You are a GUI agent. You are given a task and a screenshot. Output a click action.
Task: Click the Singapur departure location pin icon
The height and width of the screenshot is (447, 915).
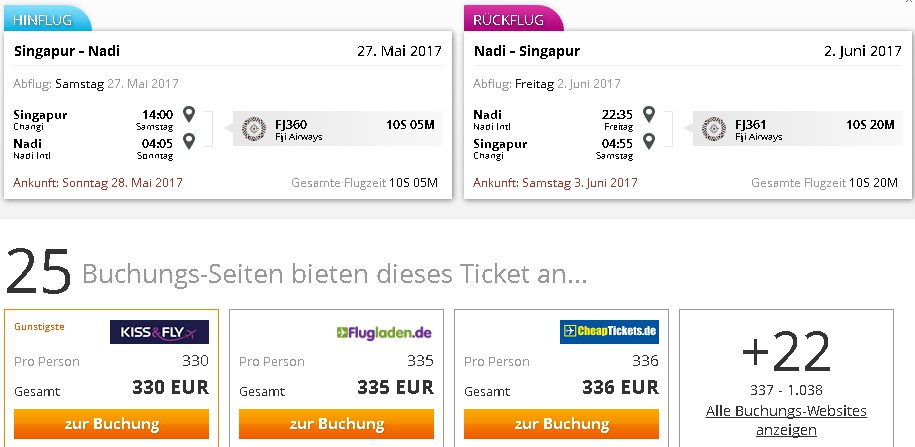(188, 114)
